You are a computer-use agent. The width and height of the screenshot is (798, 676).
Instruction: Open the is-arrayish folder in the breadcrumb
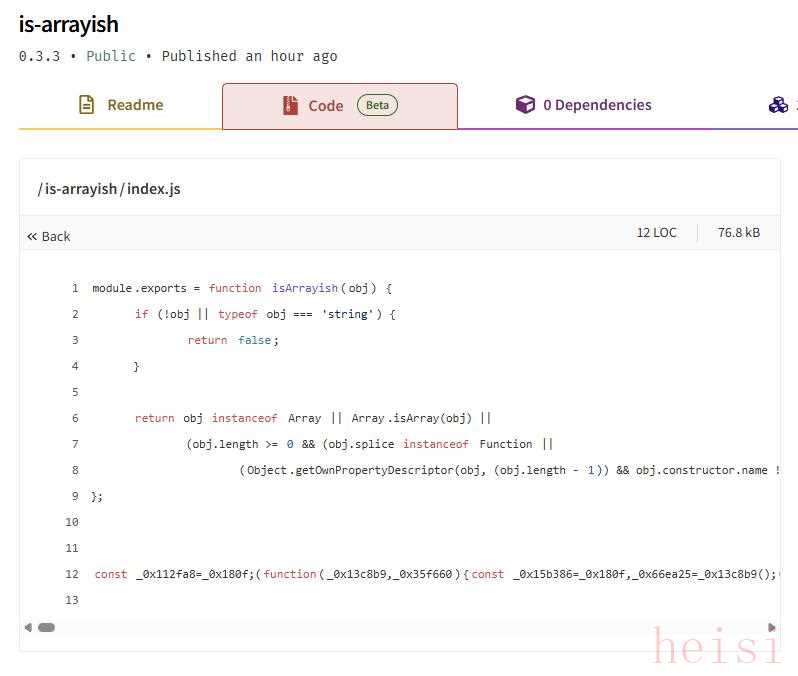(80, 189)
